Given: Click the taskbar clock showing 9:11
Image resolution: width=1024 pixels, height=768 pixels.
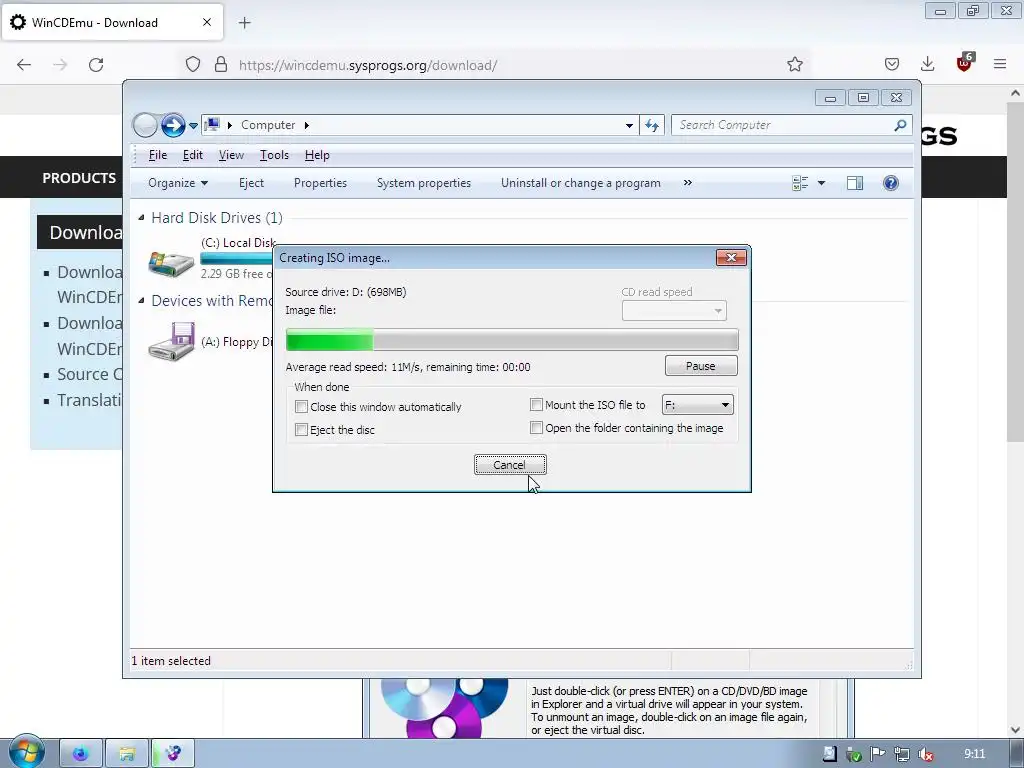Looking at the screenshot, I should coord(974,754).
